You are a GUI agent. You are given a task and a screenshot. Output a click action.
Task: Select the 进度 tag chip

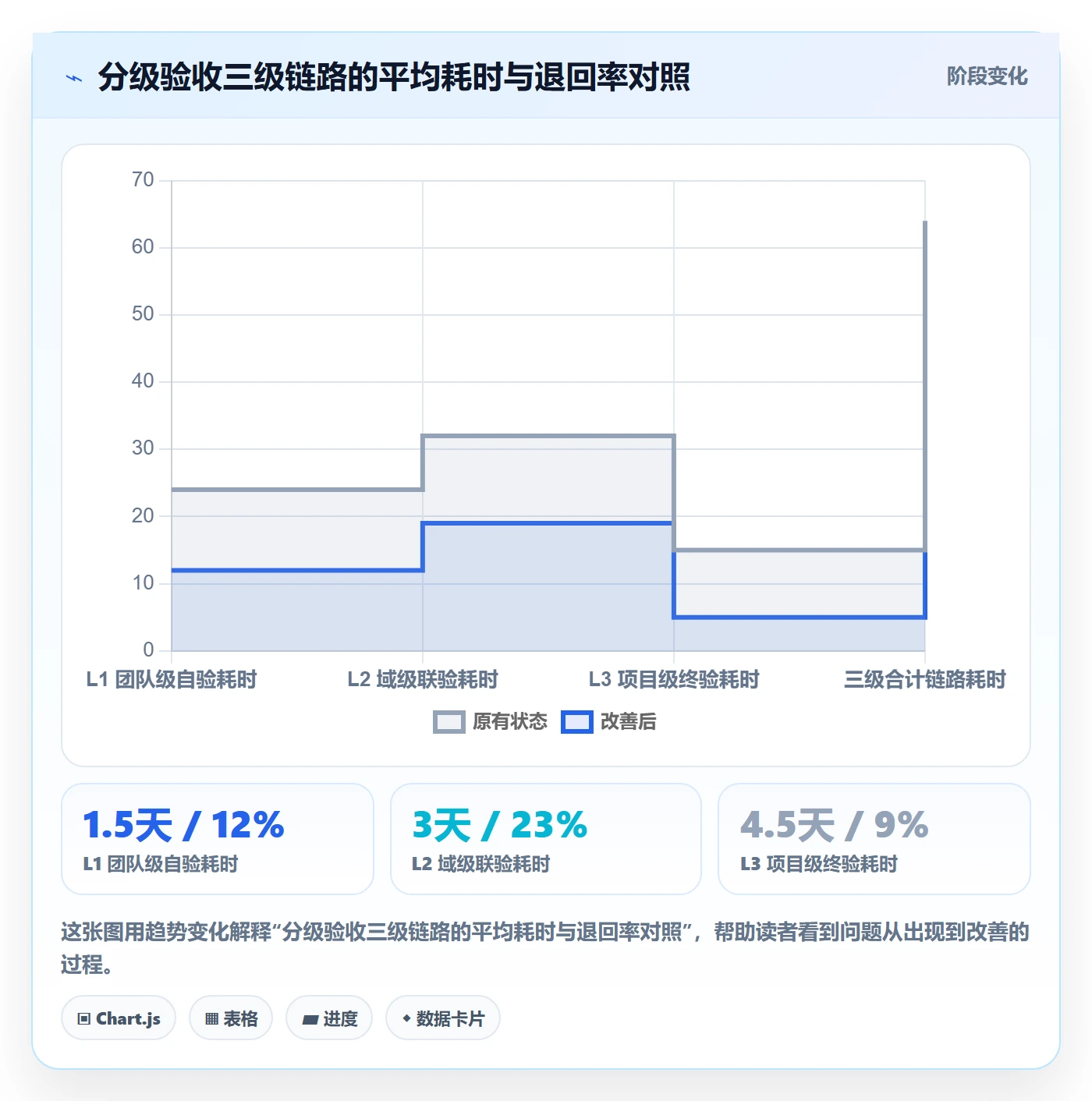(329, 1018)
